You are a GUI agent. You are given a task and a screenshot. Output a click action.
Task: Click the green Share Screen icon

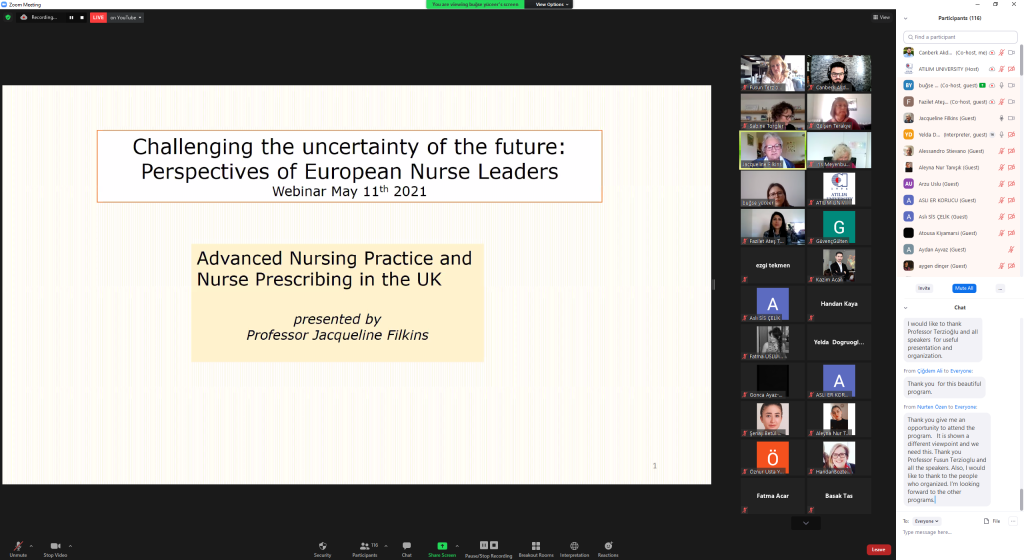click(442, 546)
